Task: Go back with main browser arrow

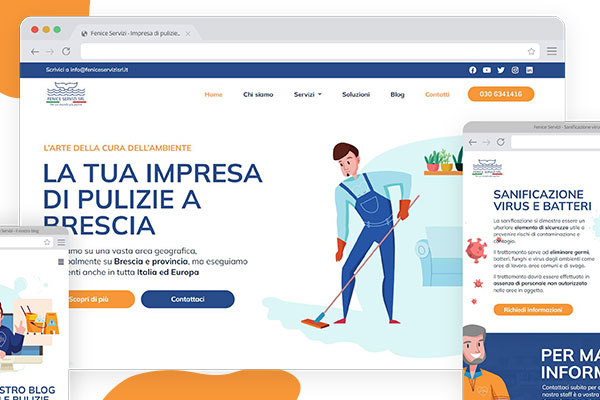Action: click(35, 51)
